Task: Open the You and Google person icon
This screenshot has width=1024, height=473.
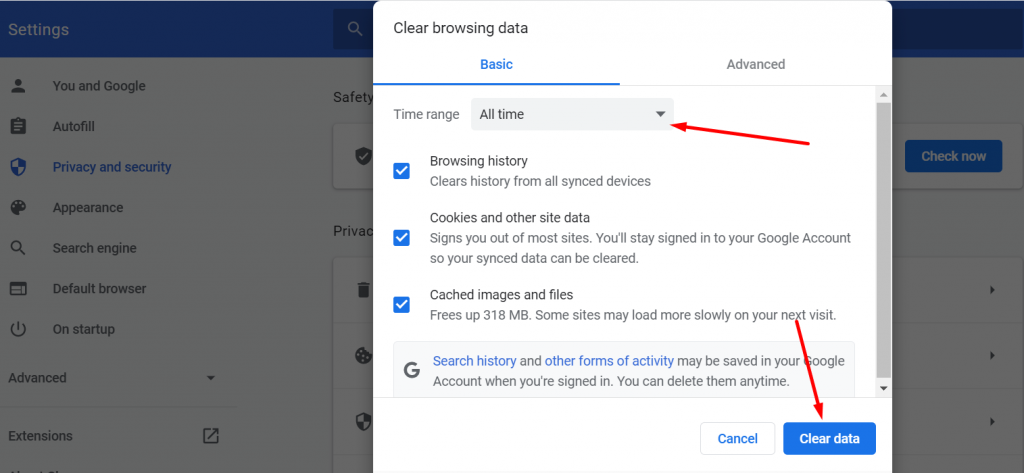Action: 18,86
